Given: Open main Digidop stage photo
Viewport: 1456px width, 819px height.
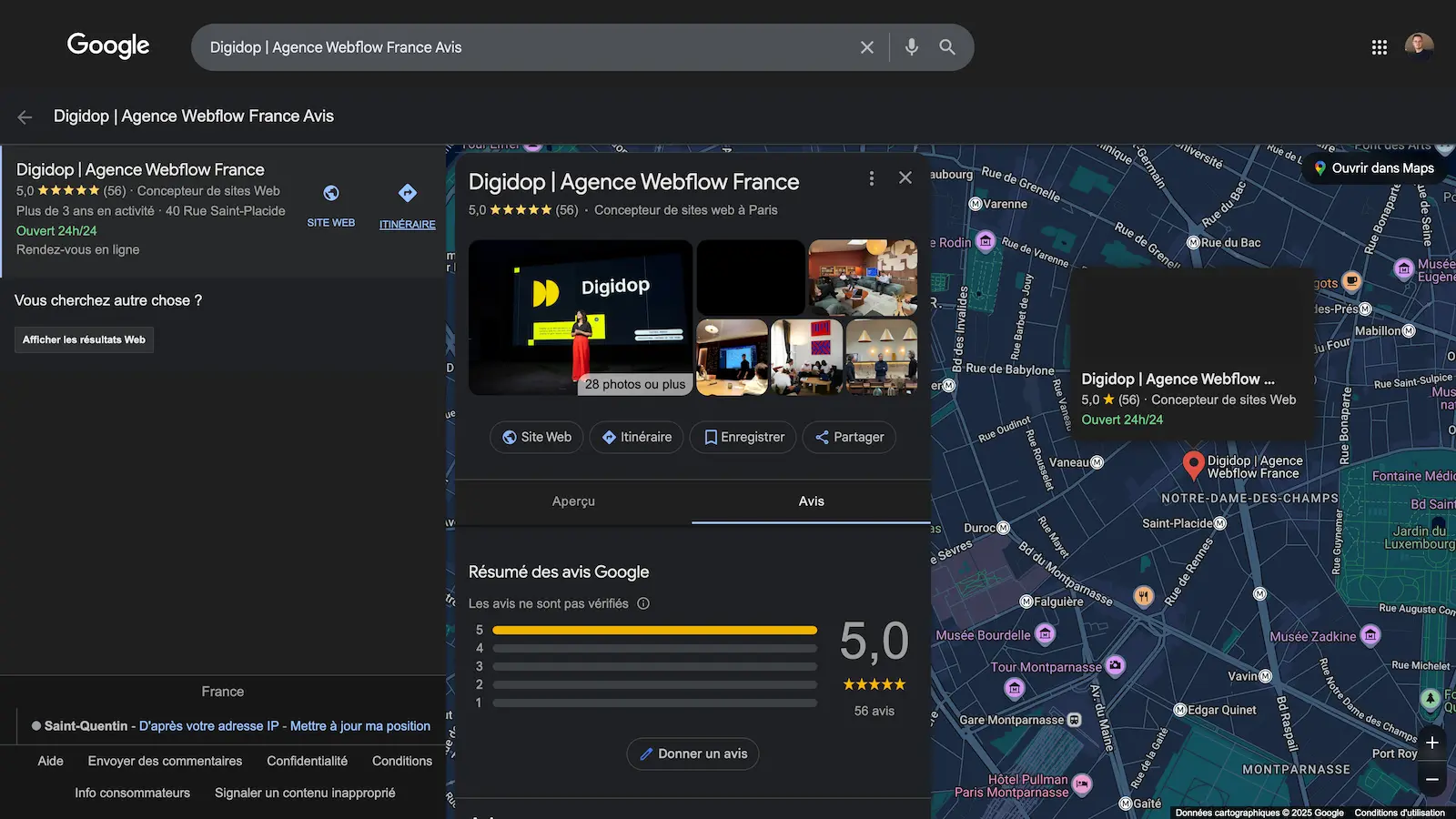Looking at the screenshot, I should tap(581, 317).
